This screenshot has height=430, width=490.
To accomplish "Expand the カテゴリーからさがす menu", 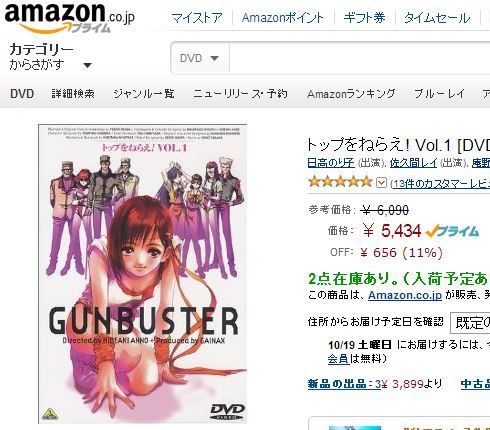I will pos(50,57).
